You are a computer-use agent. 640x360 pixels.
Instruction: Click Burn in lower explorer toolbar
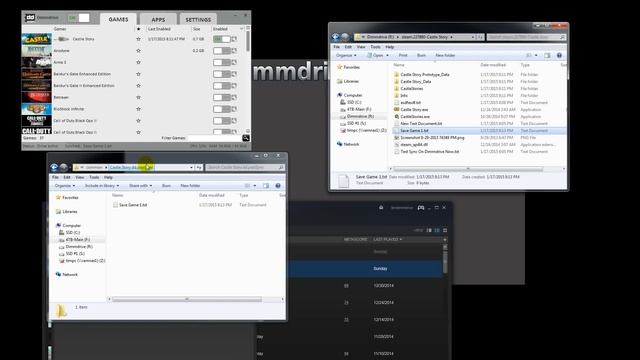pos(167,186)
